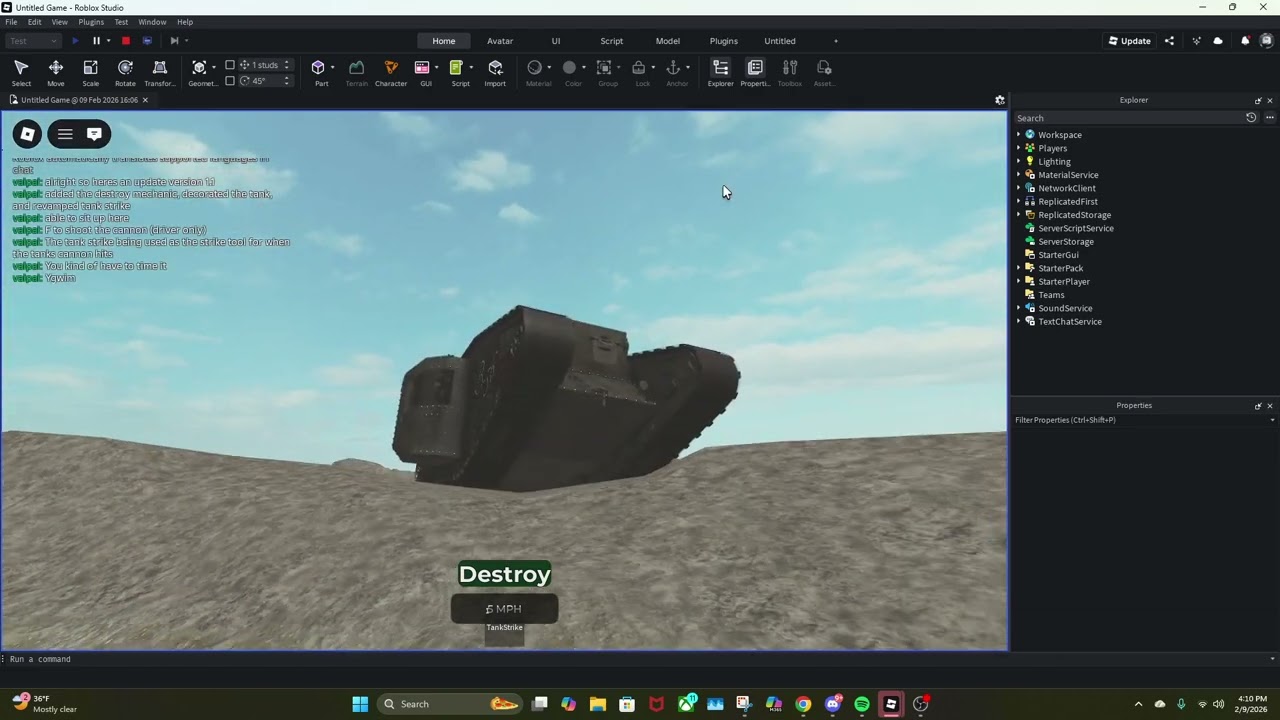
Task: Open Spotify from the taskbar
Action: coord(862,704)
